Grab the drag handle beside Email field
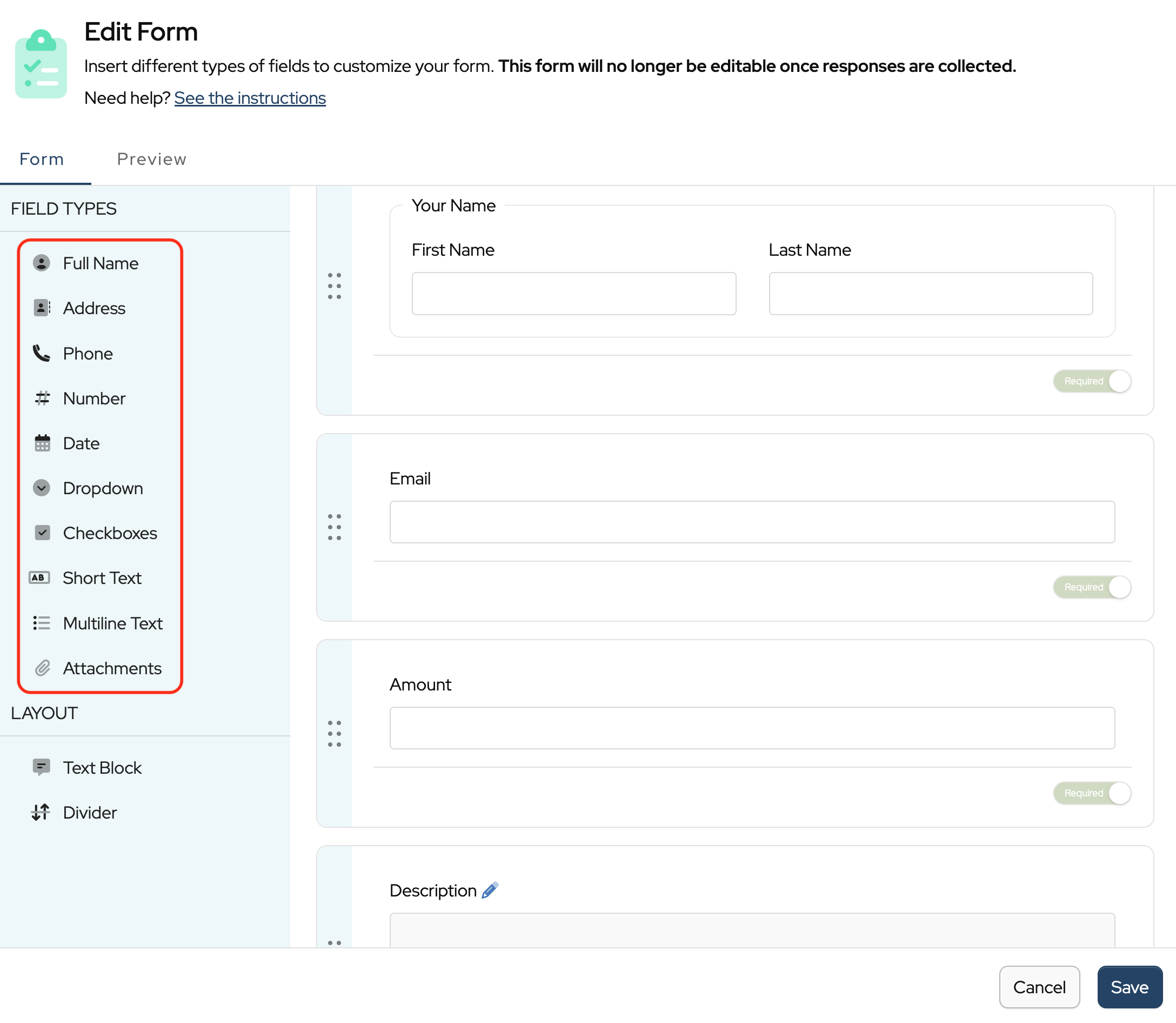The image size is (1176, 1023). coord(335,527)
